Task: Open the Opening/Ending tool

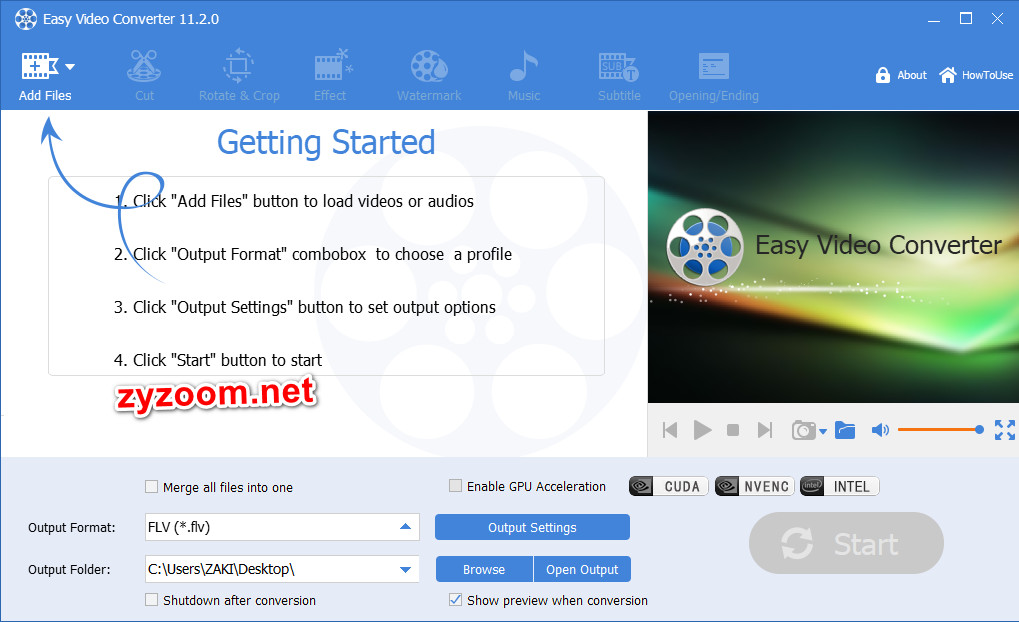Action: 714,75
